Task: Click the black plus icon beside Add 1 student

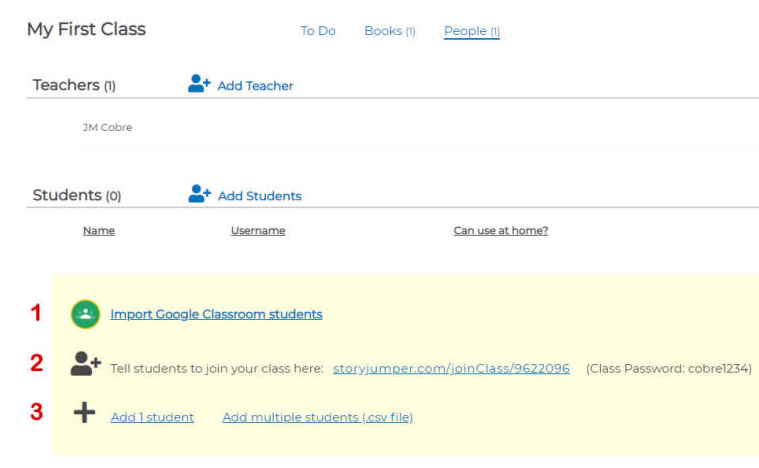Action: (85, 415)
